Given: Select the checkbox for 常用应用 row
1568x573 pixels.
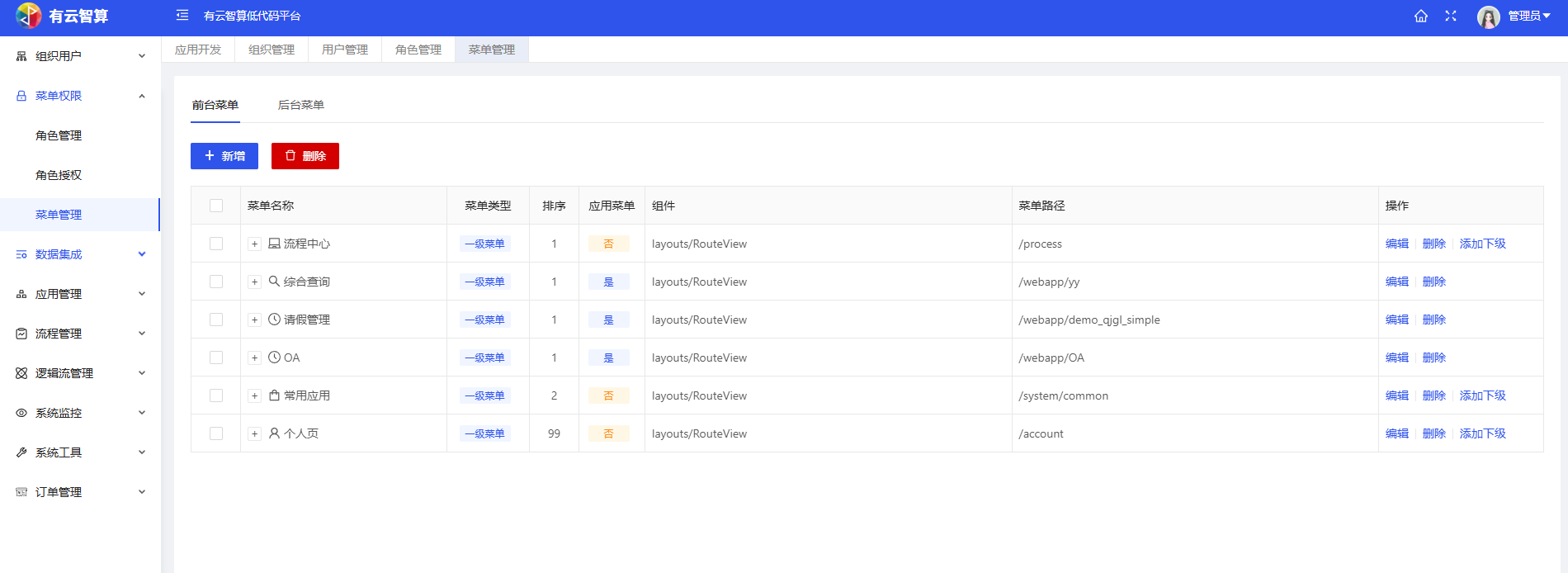Looking at the screenshot, I should click(216, 395).
